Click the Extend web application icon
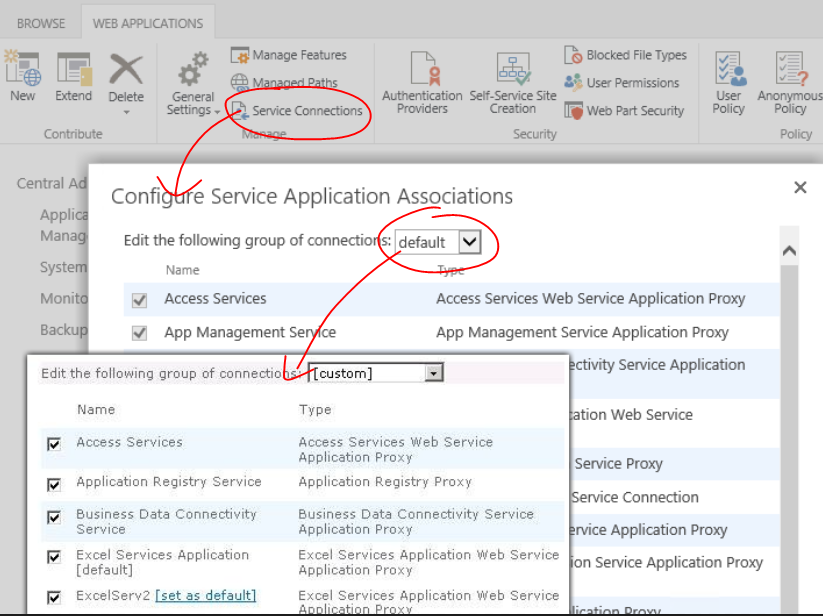This screenshot has height=616, width=823. [73, 70]
